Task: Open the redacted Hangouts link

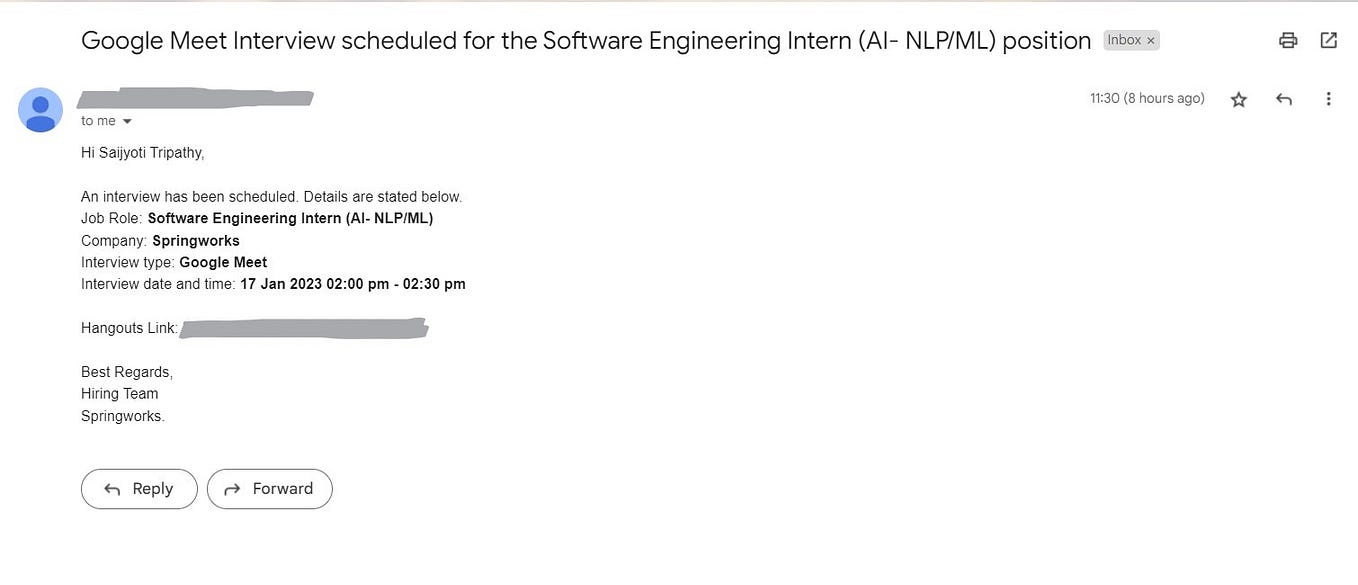Action: click(x=304, y=328)
